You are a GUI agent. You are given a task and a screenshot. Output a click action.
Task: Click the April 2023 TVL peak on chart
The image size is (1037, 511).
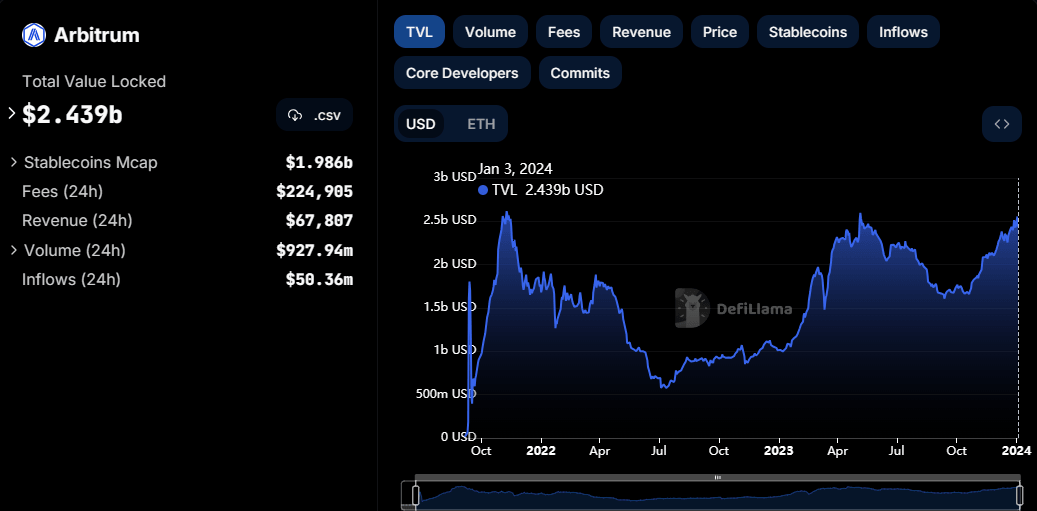860,214
